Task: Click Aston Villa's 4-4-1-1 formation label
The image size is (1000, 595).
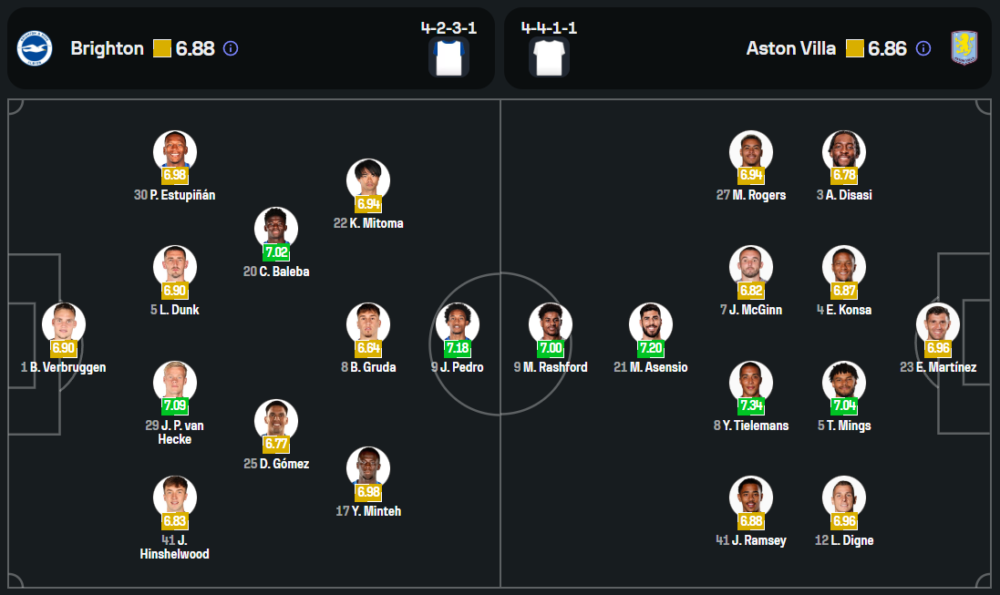Action: 549,28
